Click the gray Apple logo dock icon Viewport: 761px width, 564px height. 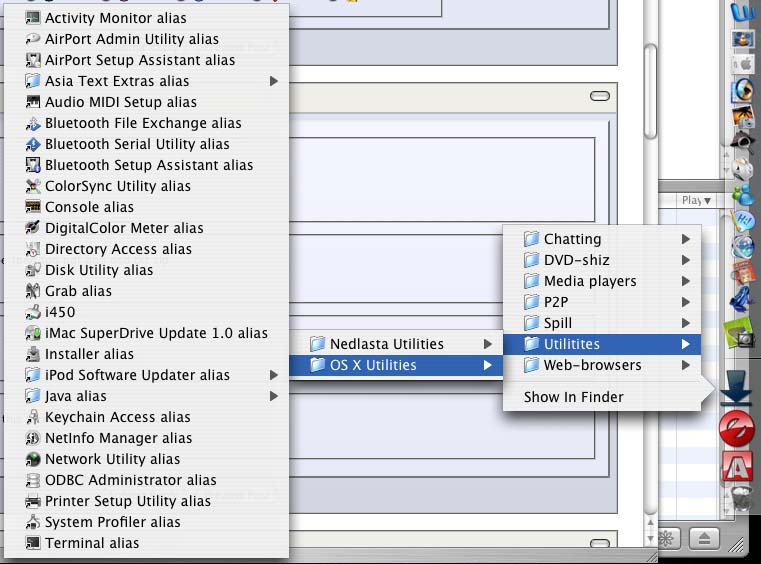(x=743, y=64)
